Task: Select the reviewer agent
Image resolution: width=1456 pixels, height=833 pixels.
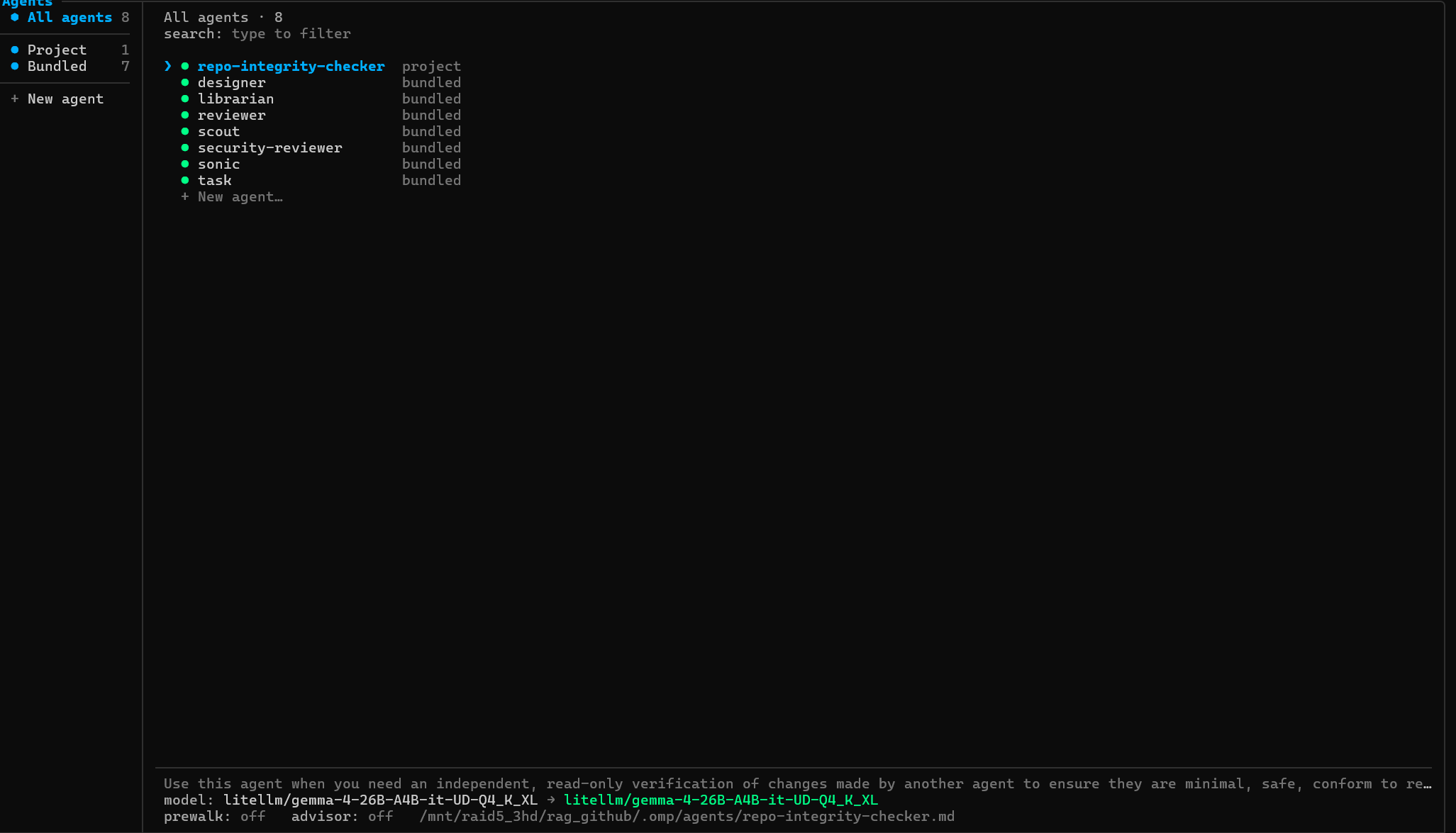Action: click(232, 115)
